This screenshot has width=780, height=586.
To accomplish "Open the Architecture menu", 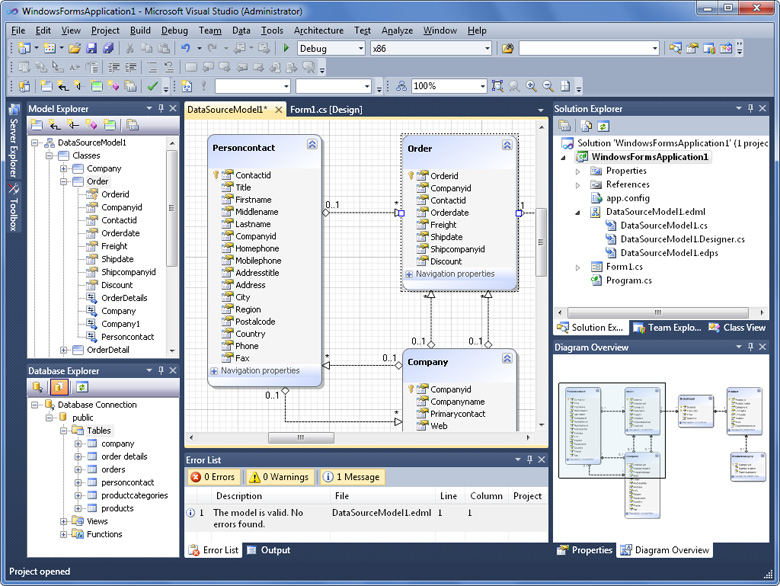I will pos(318,30).
